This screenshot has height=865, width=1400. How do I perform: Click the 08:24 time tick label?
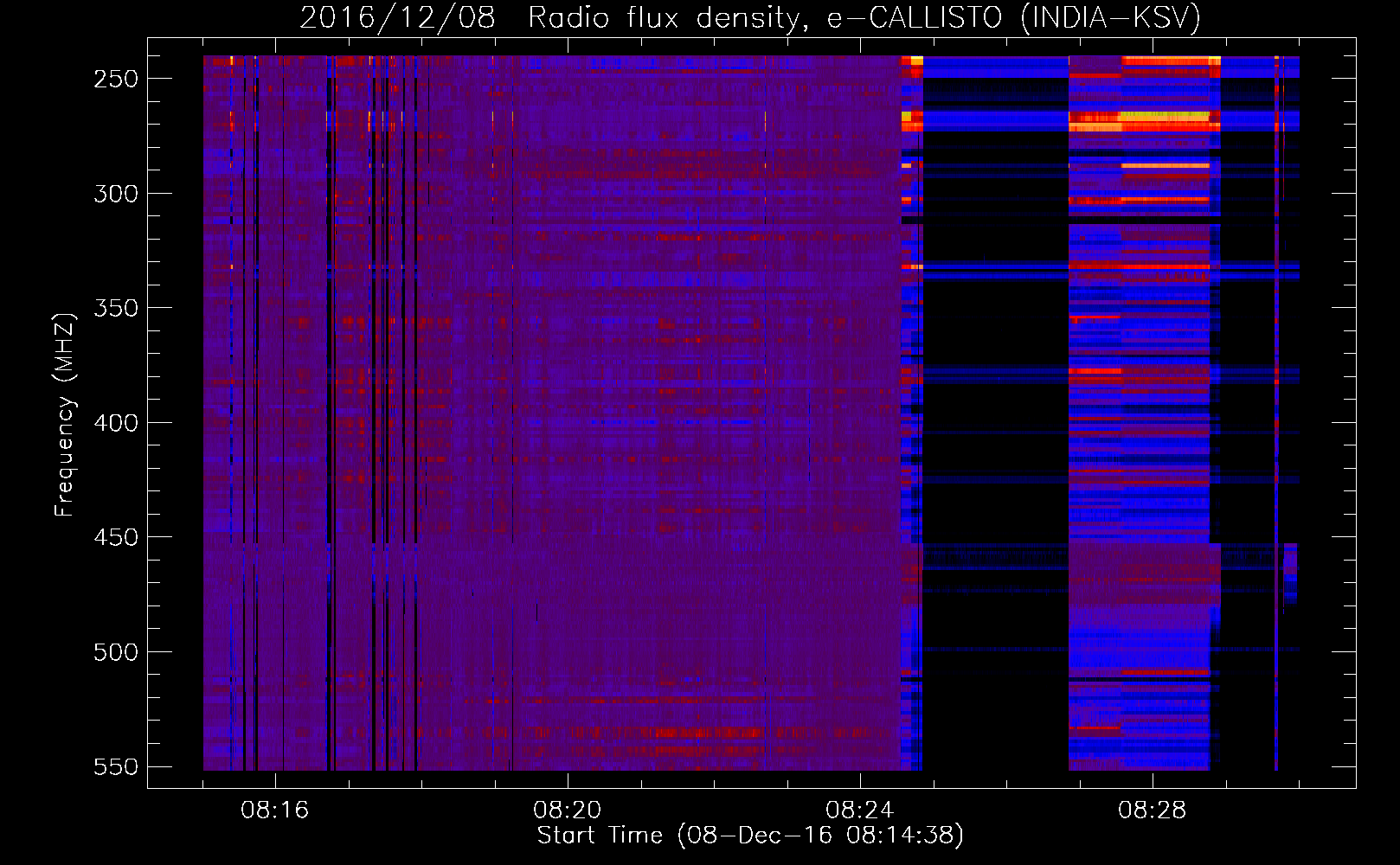(860, 811)
